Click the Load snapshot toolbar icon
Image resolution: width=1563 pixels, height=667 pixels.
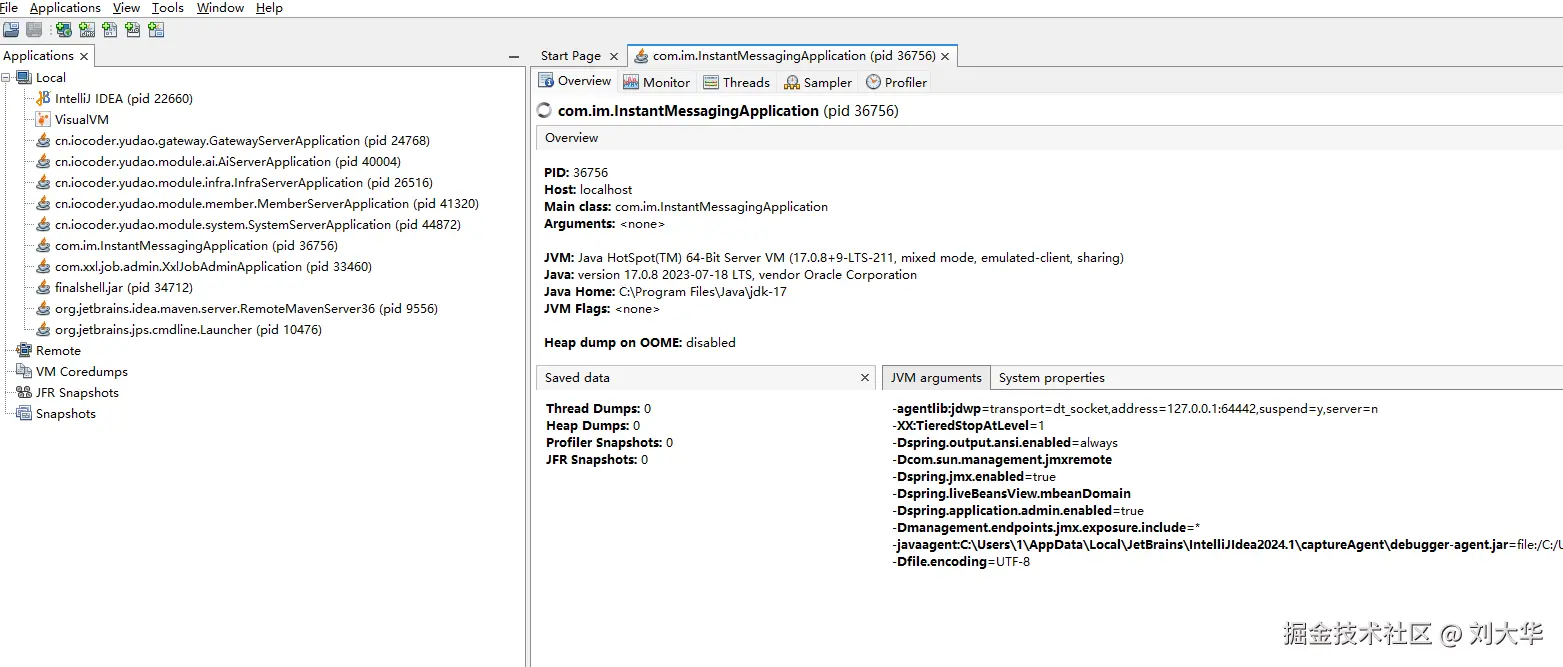tap(11, 30)
